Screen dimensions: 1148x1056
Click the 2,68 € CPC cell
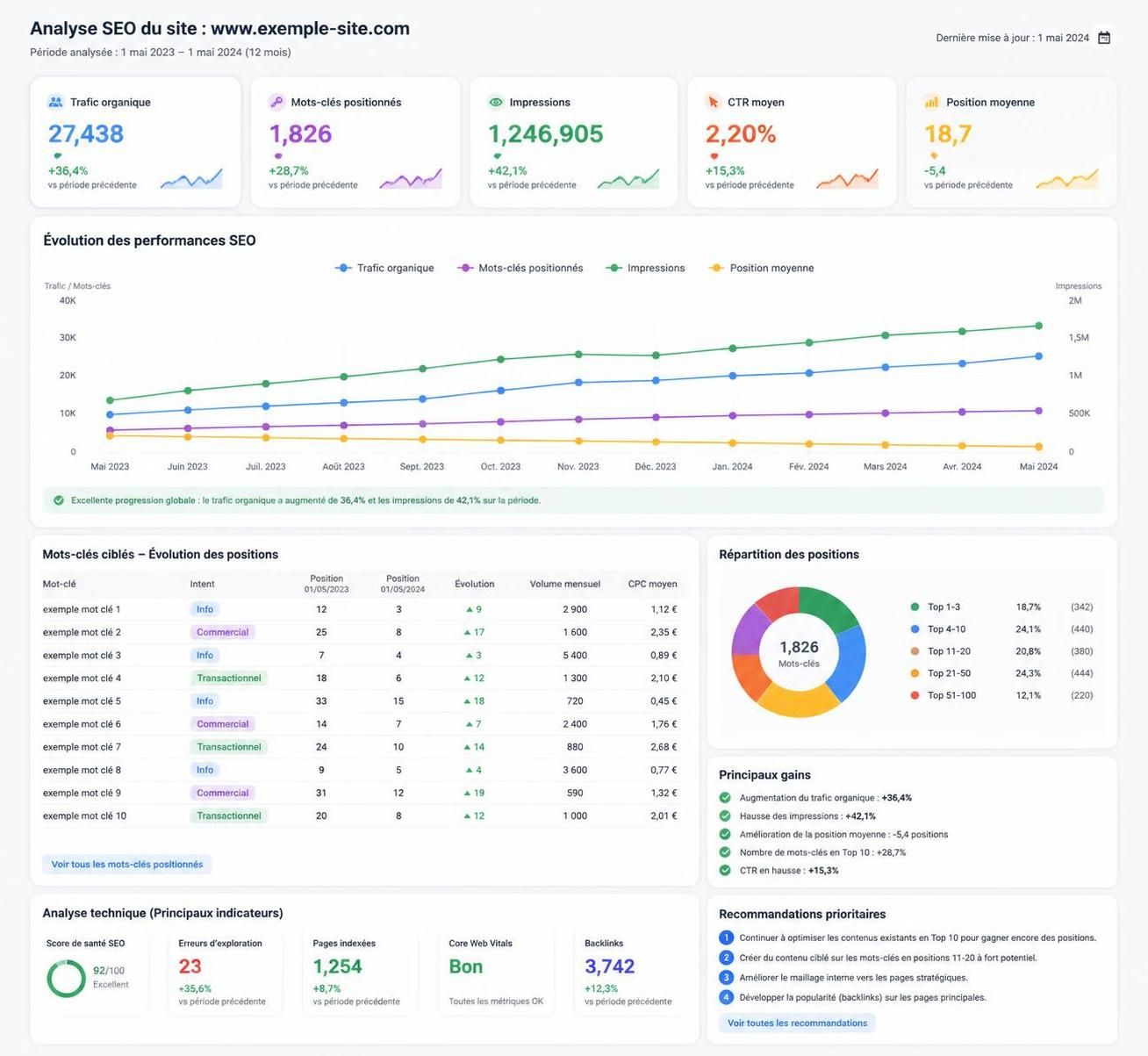(664, 747)
